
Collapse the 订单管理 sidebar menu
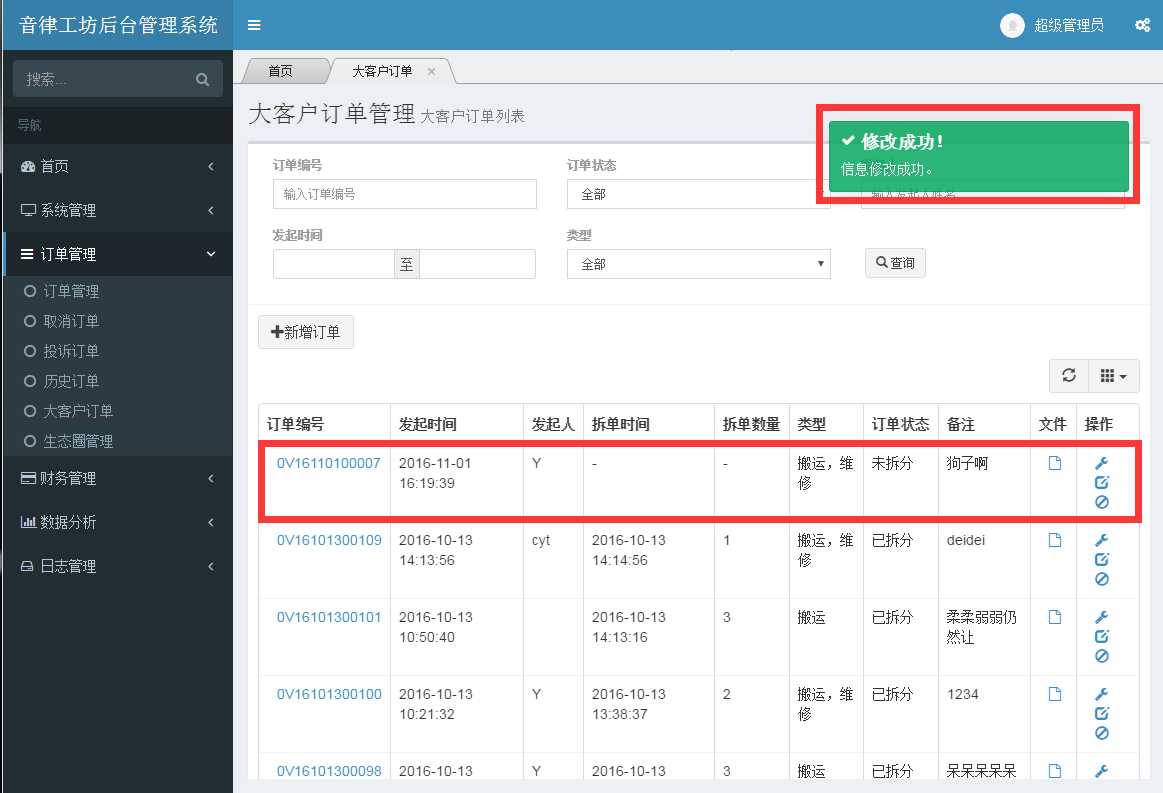pyautogui.click(x=118, y=254)
